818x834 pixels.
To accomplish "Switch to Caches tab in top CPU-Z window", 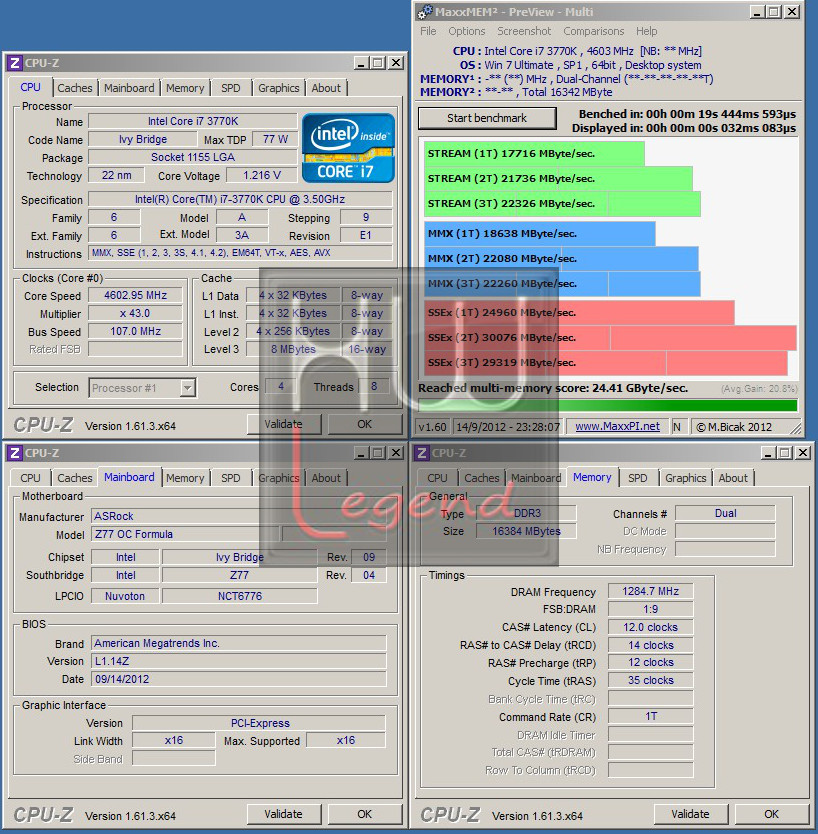I will [75, 88].
